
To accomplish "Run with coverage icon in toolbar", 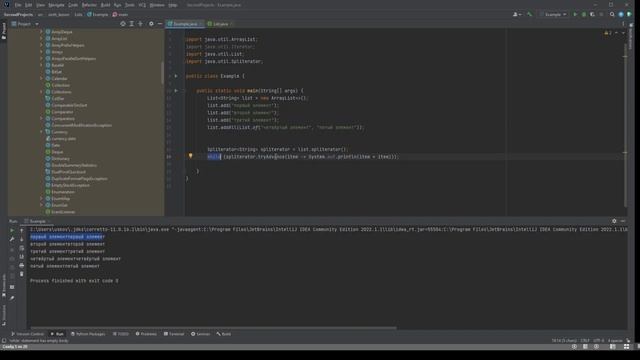I will (592, 14).
